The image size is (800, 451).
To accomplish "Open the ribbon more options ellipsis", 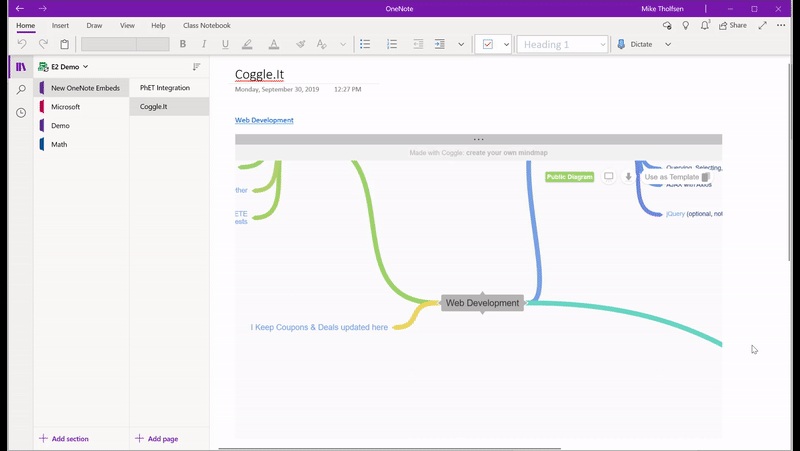I will point(781,26).
